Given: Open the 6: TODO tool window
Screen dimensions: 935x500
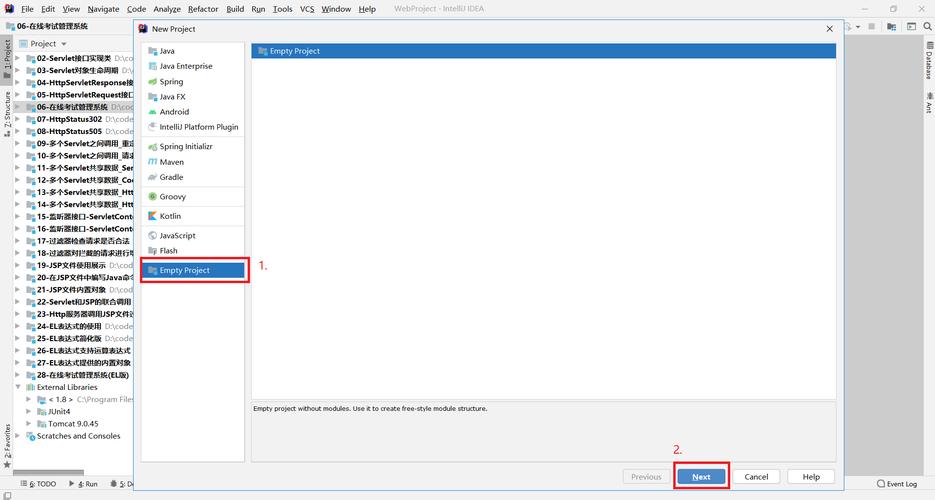Looking at the screenshot, I should (38, 484).
